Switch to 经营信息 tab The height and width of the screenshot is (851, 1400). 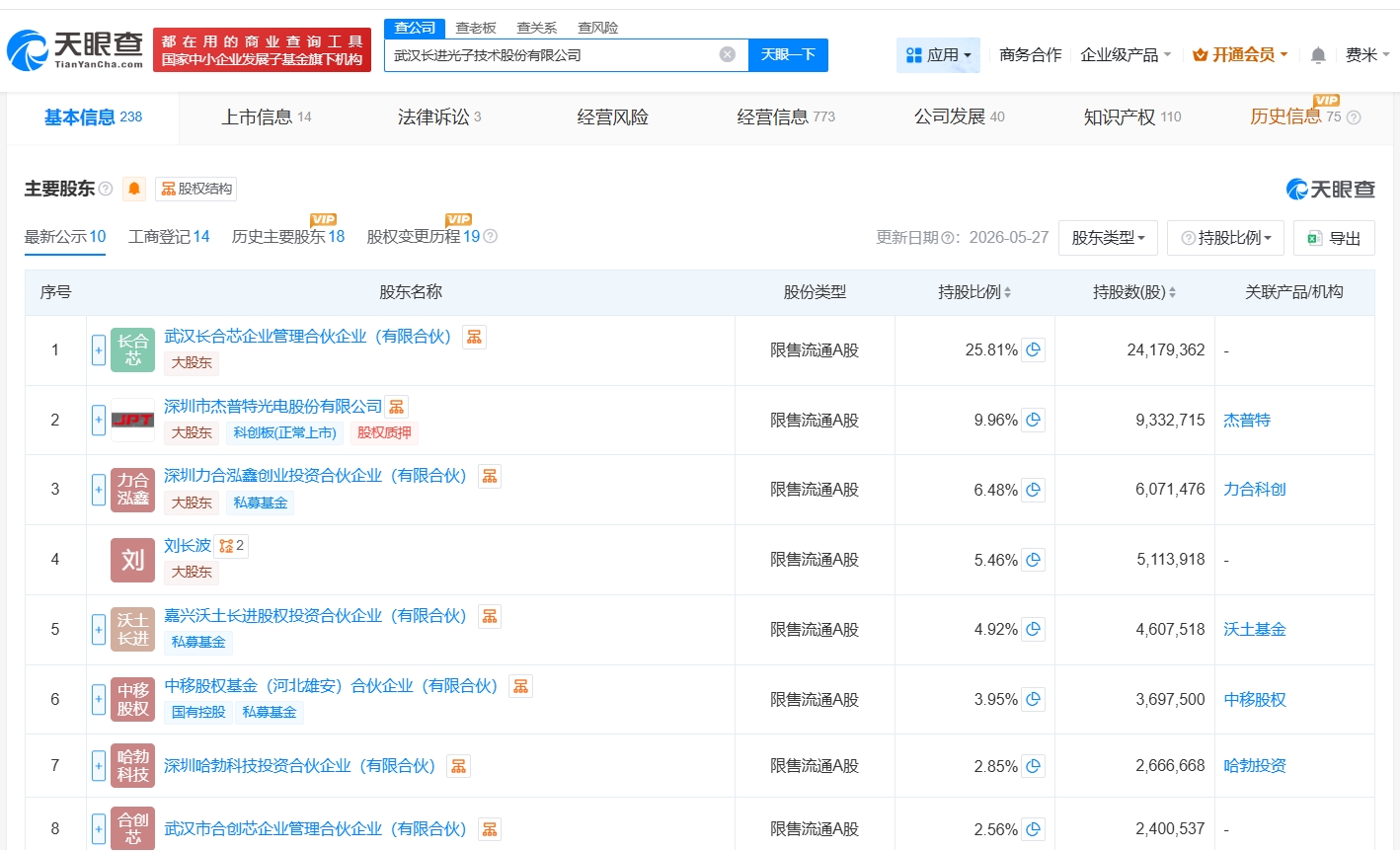click(786, 117)
